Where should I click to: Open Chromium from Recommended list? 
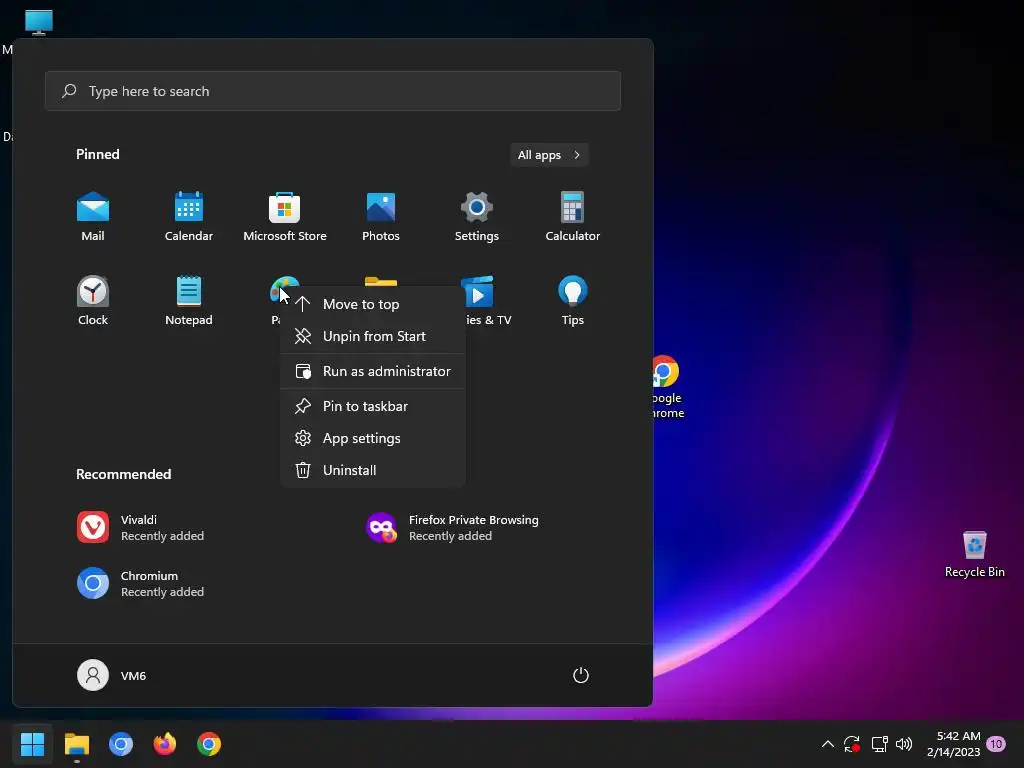[140, 584]
